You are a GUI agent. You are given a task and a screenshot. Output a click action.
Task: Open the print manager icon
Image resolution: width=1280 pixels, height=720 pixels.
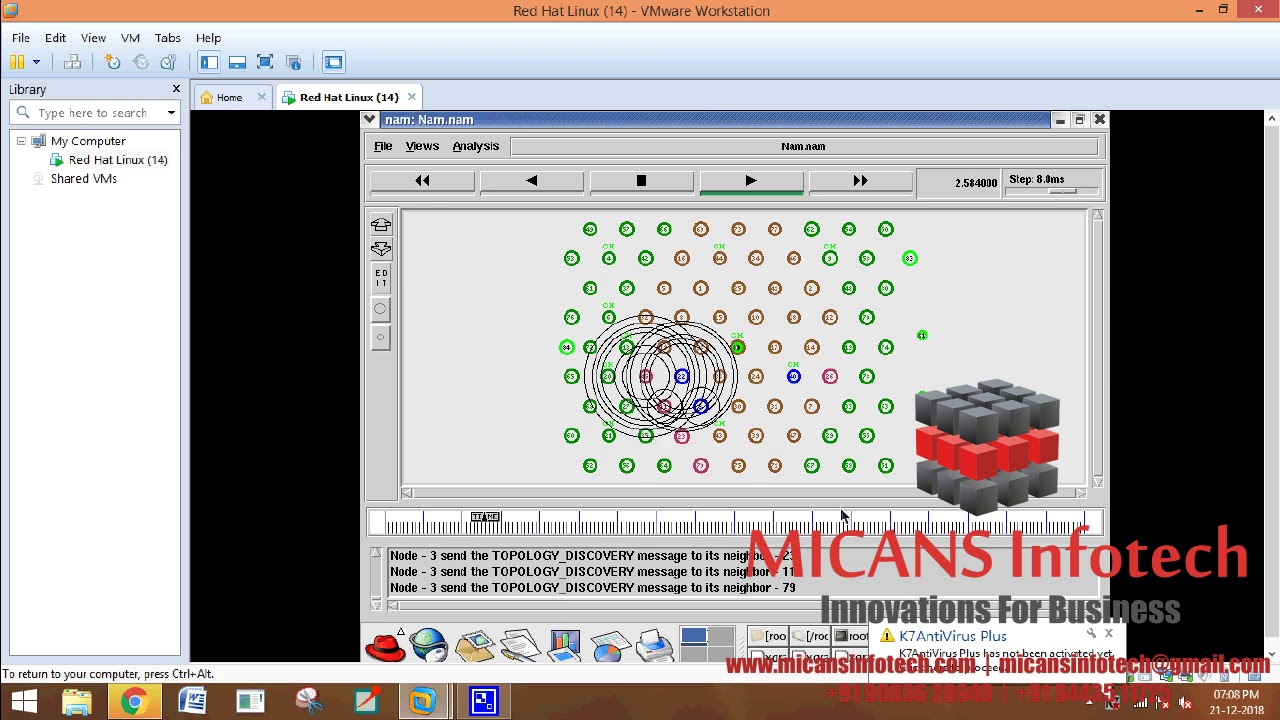pyautogui.click(x=654, y=646)
